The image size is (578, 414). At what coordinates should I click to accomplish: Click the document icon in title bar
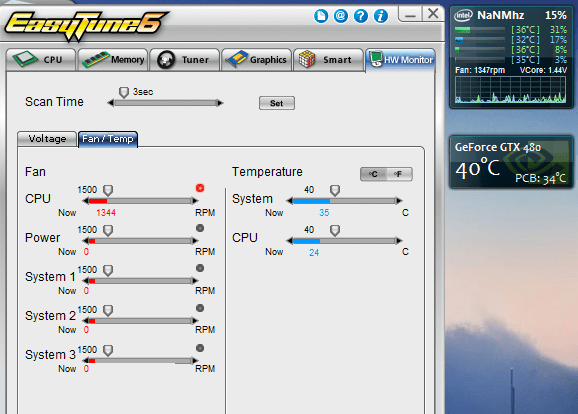coord(321,16)
